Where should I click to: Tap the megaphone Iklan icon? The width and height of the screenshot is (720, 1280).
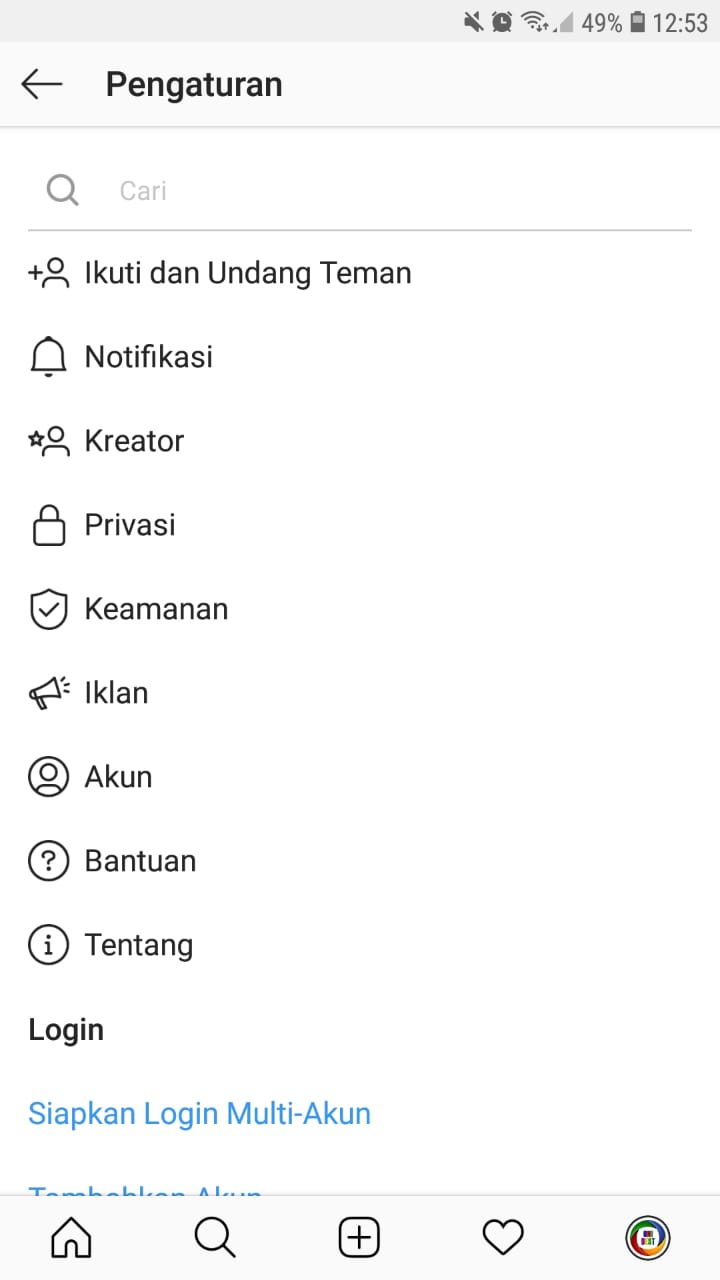click(49, 693)
